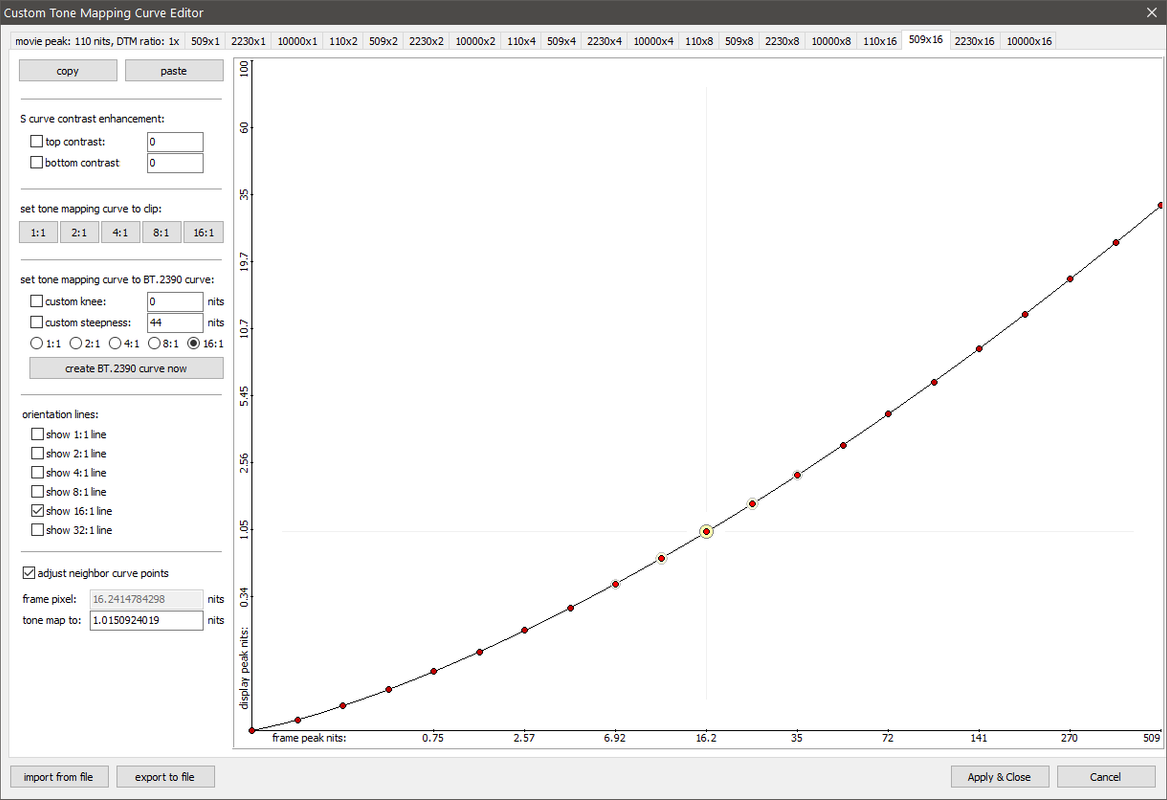
Task: Click Apply & Close button
Action: (x=1000, y=777)
